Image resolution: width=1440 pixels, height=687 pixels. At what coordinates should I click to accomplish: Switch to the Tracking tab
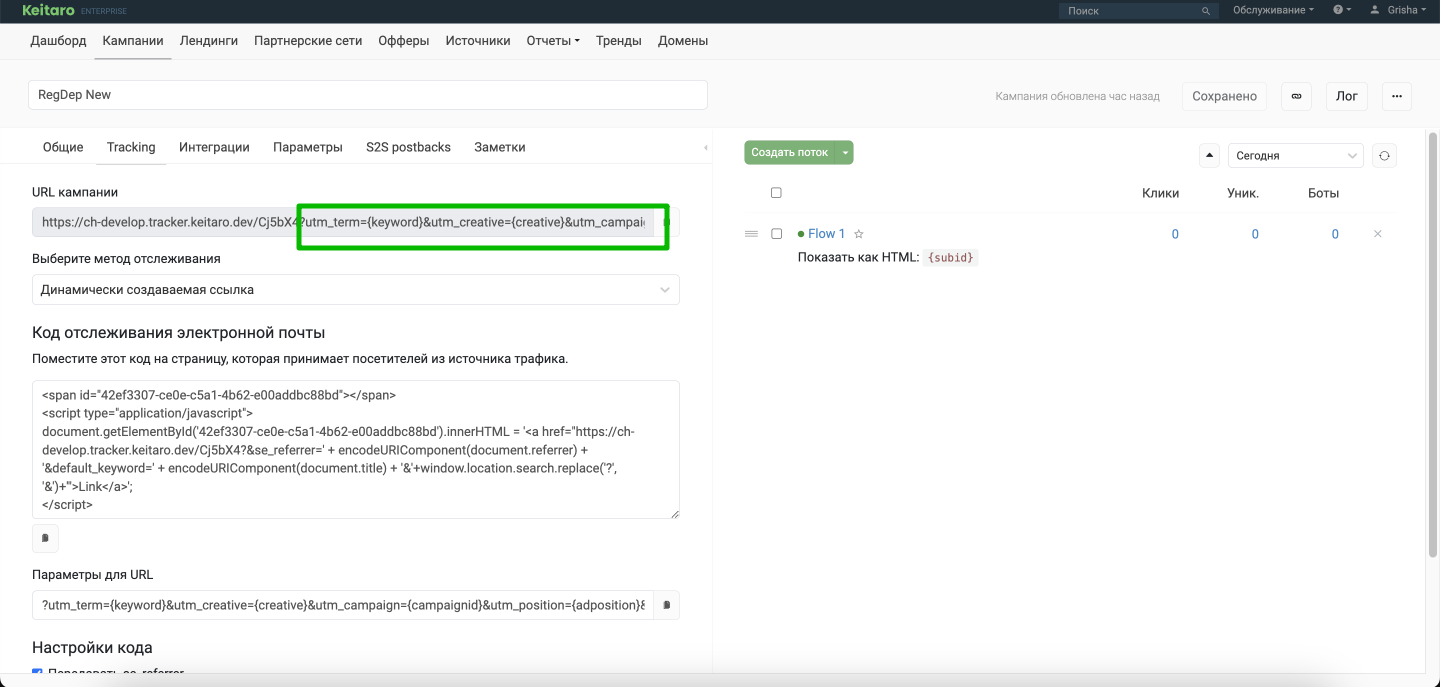pyautogui.click(x=131, y=147)
